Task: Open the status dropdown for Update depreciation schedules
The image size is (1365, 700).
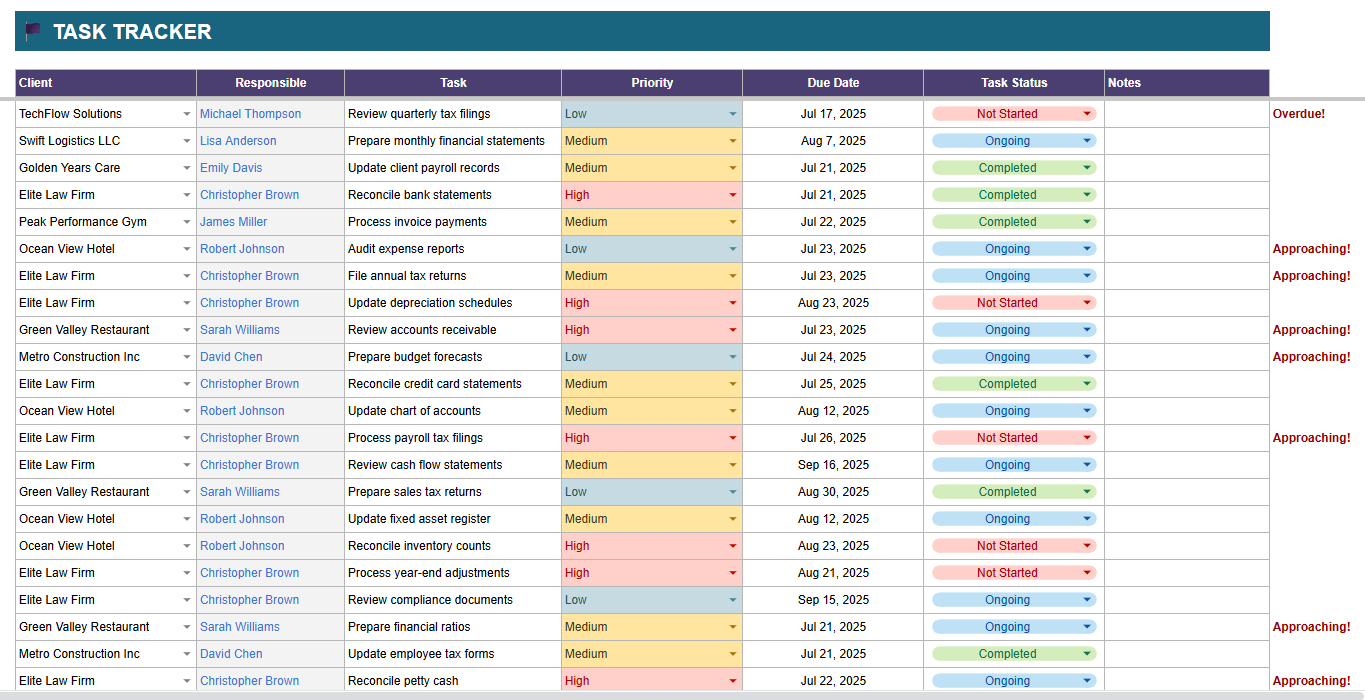Action: tap(1087, 302)
